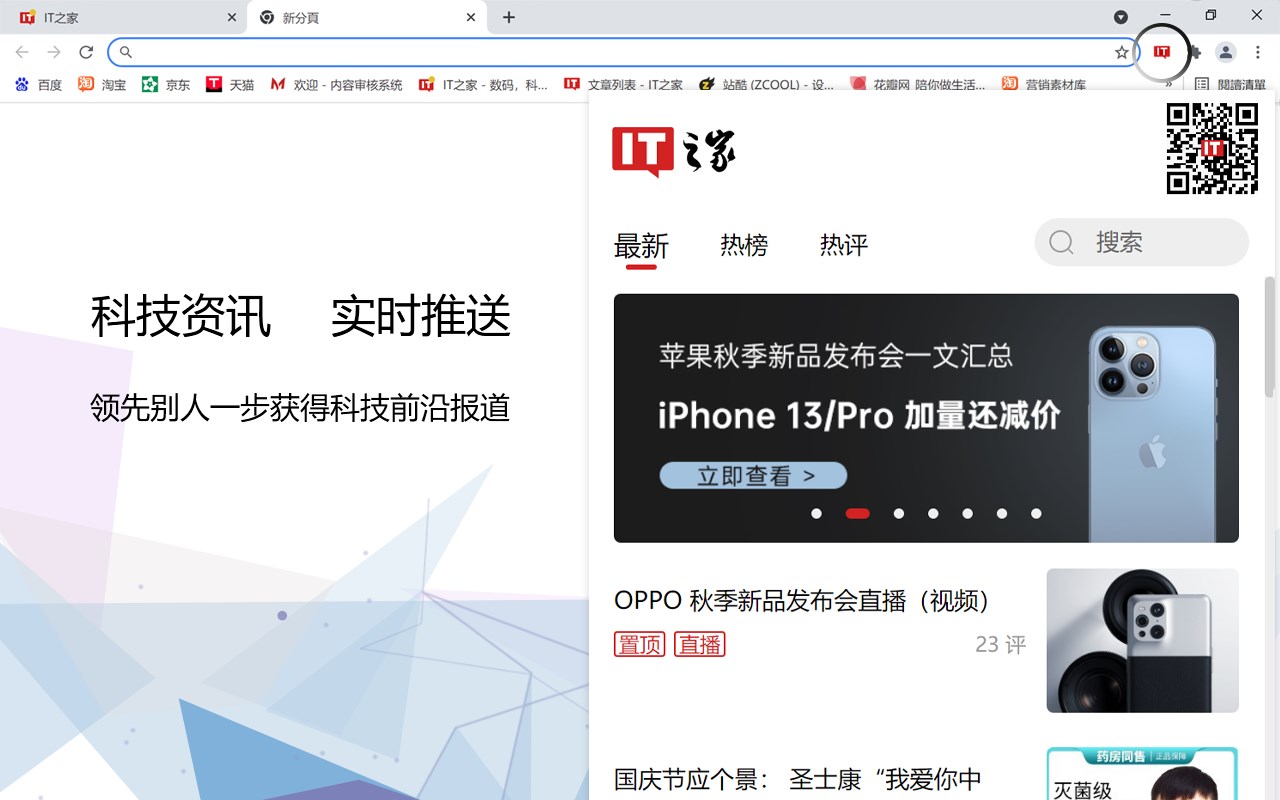Open a new tab with the plus button
Viewport: 1280px width, 800px height.
click(509, 17)
